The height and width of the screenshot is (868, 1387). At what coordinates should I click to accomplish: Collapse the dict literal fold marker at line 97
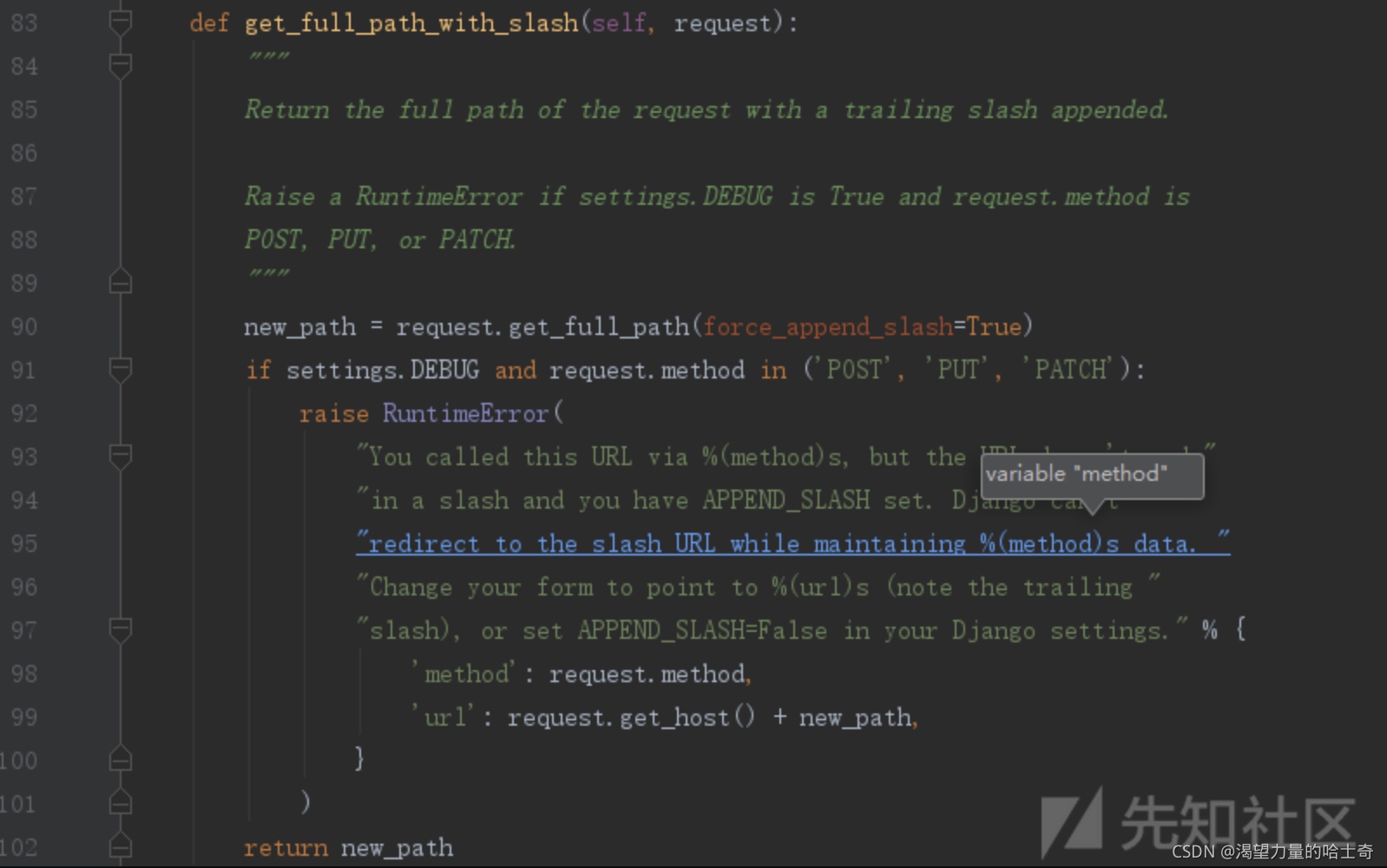121,630
